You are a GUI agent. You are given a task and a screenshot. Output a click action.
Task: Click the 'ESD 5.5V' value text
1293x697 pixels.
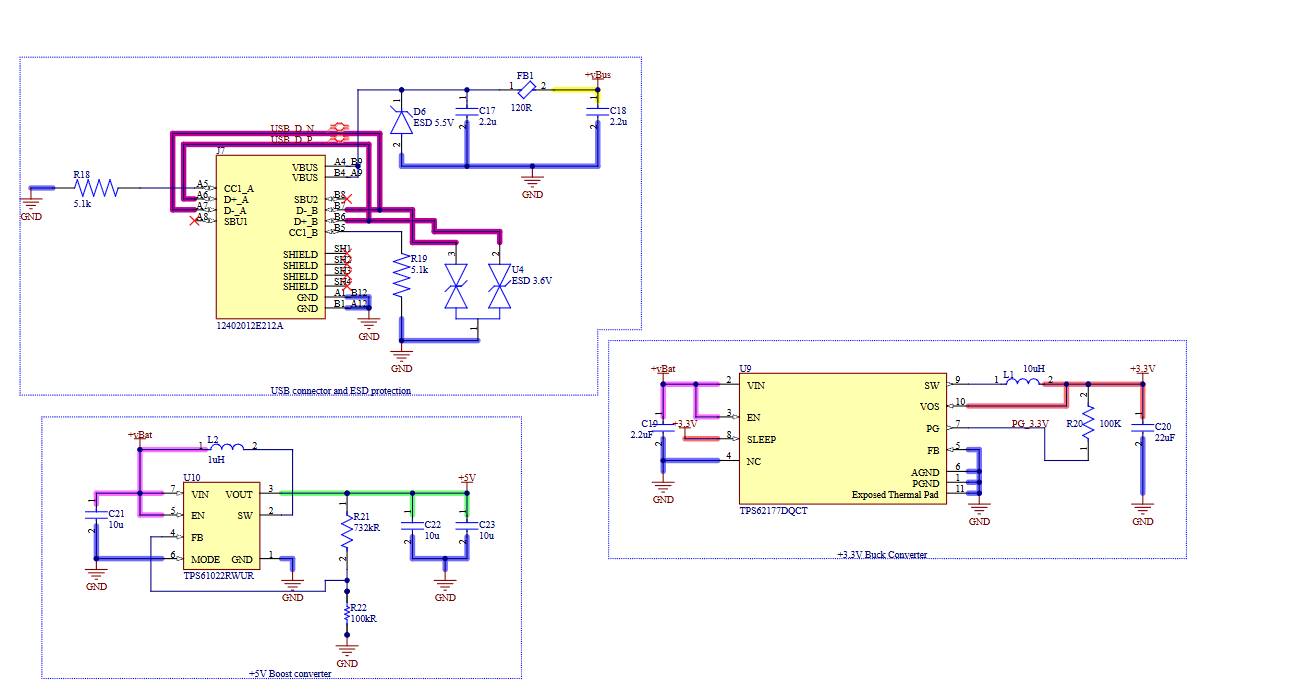click(x=433, y=122)
